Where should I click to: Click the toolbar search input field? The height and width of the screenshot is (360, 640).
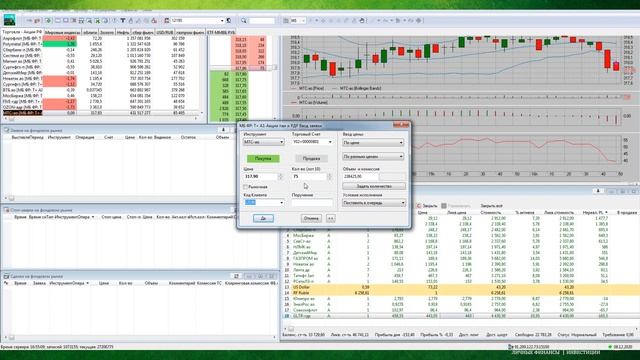(x=261, y=20)
